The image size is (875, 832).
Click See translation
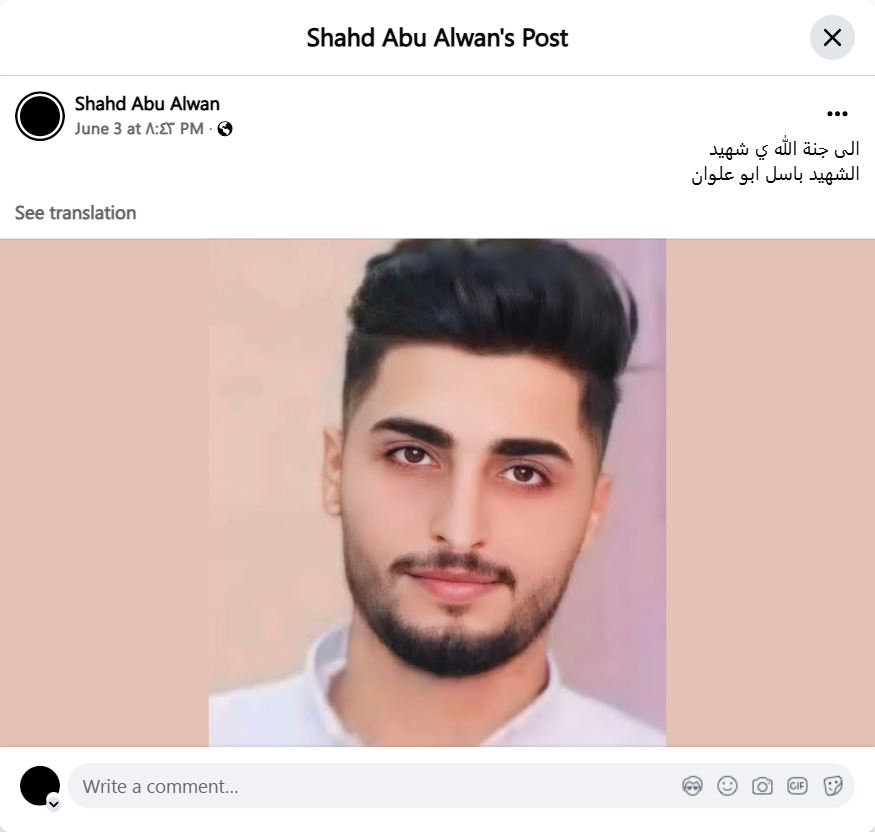click(x=75, y=213)
